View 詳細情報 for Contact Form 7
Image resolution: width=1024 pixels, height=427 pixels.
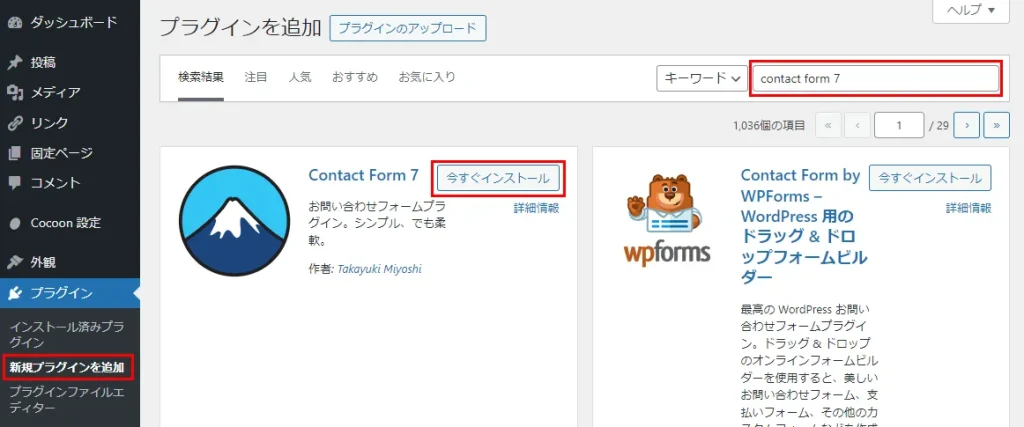point(536,208)
